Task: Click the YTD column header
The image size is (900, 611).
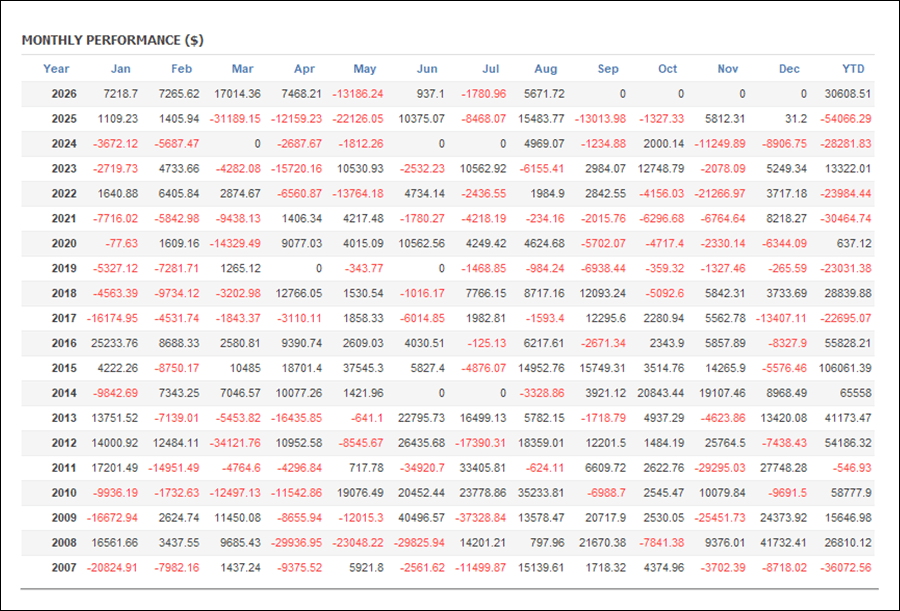Action: (x=853, y=69)
